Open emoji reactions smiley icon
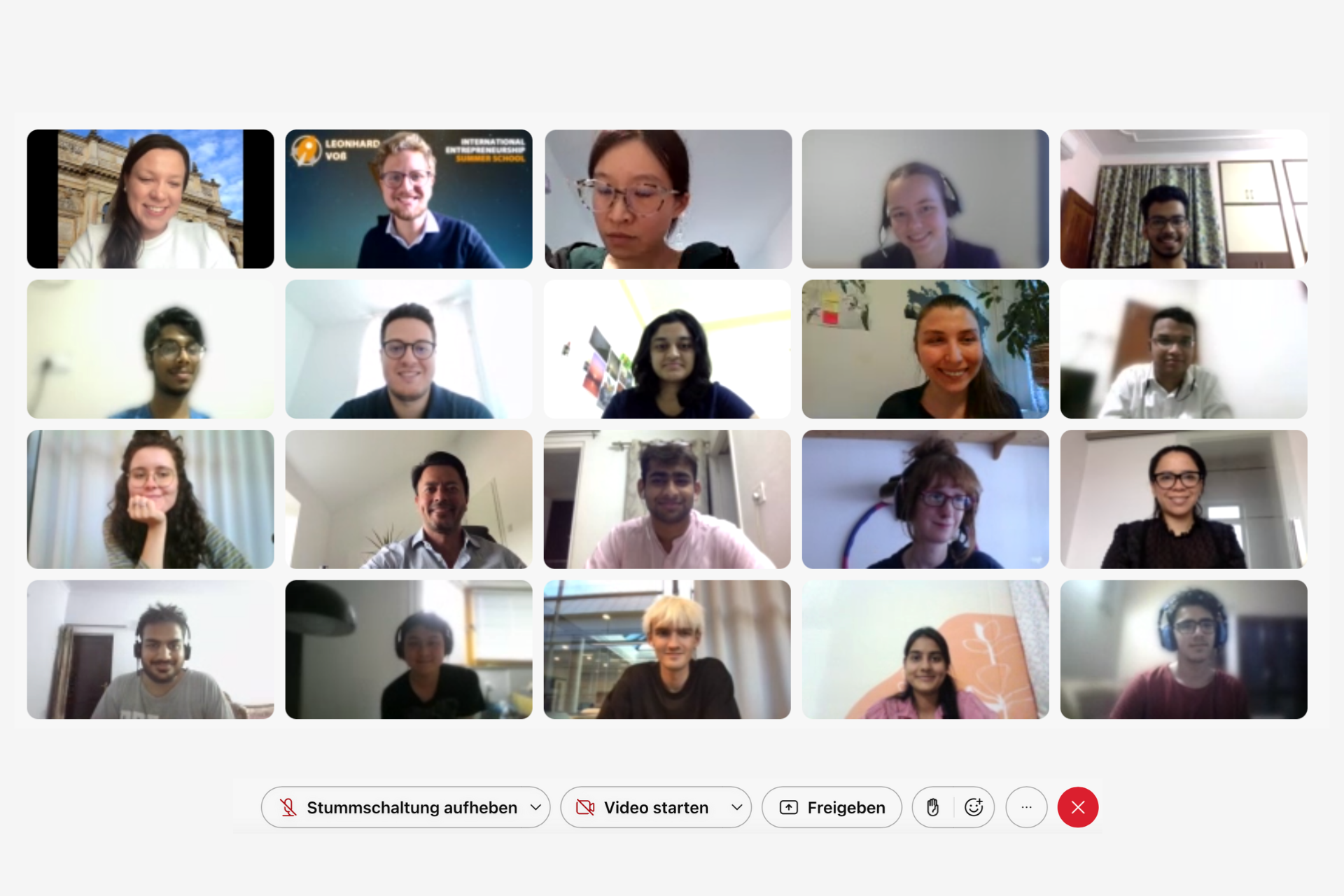The width and height of the screenshot is (1344, 896). 974,807
